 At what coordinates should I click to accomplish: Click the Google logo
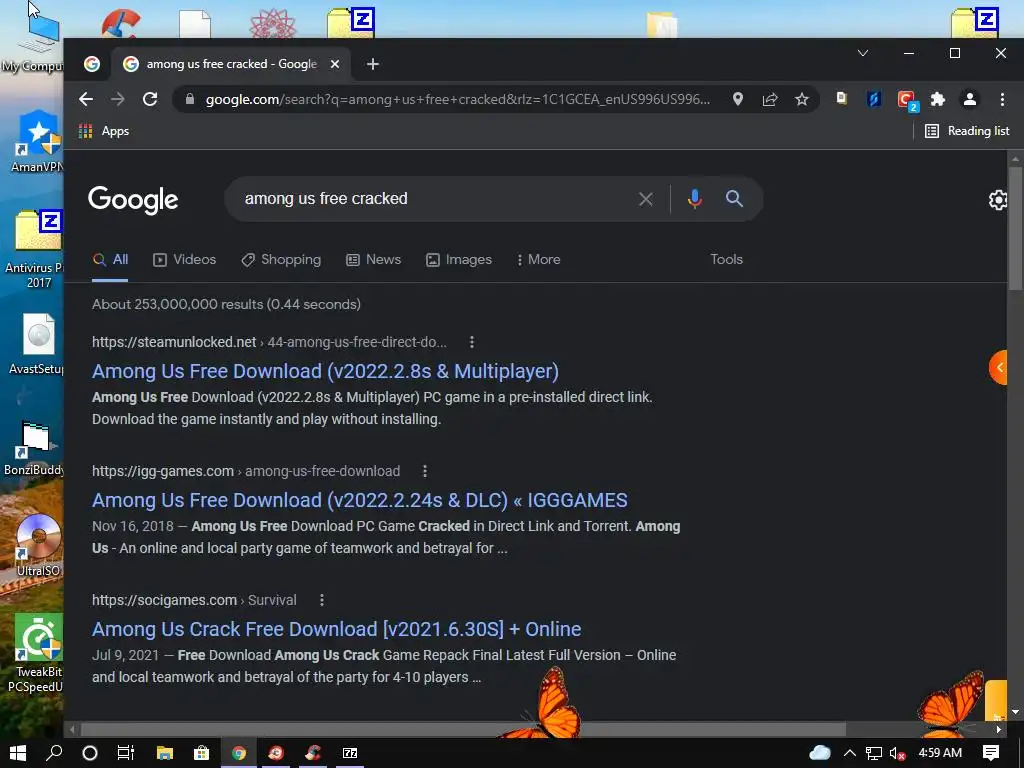click(133, 199)
